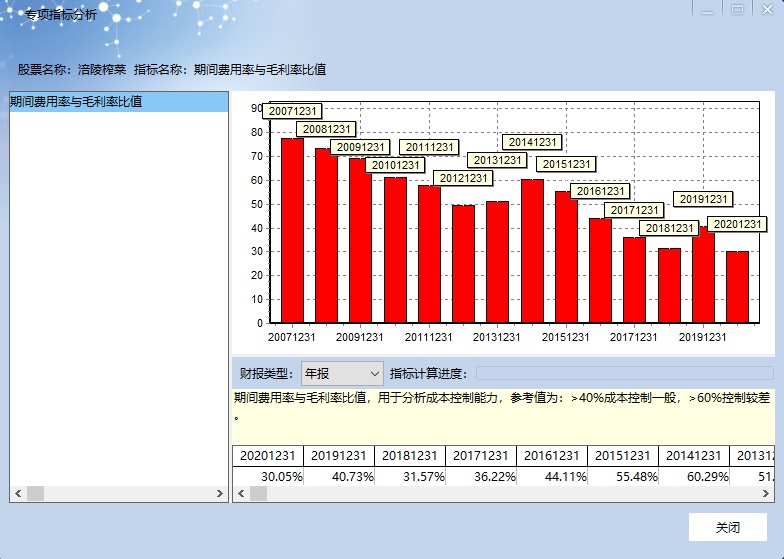Click the 指标计算进度 progress bar
784x559 pixels.
[624, 374]
